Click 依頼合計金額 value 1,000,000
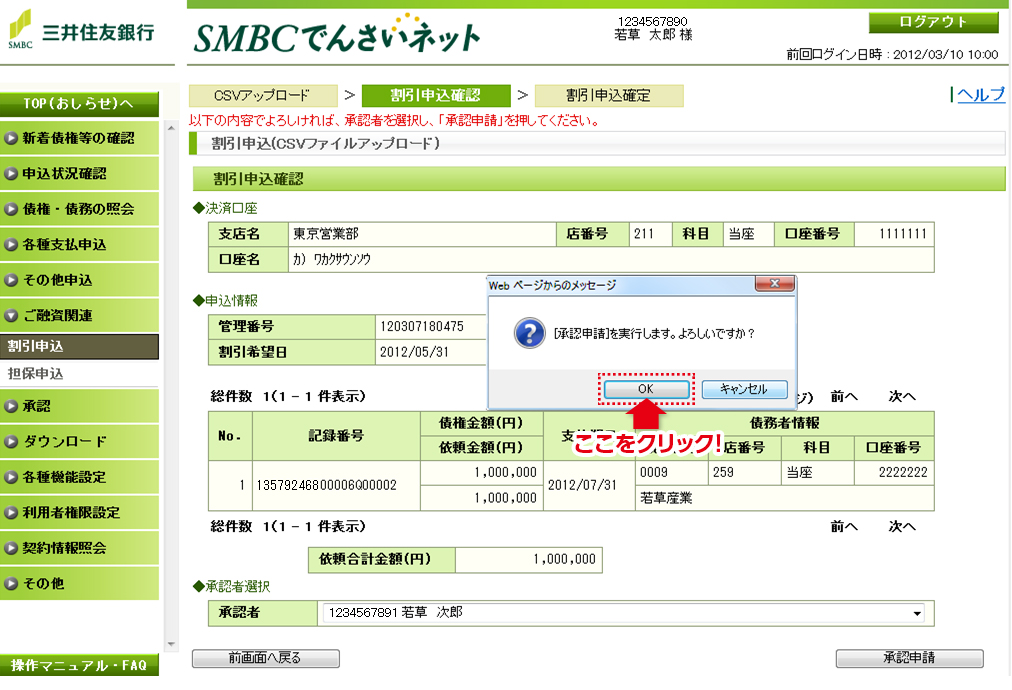1012x690 pixels. 564,559
